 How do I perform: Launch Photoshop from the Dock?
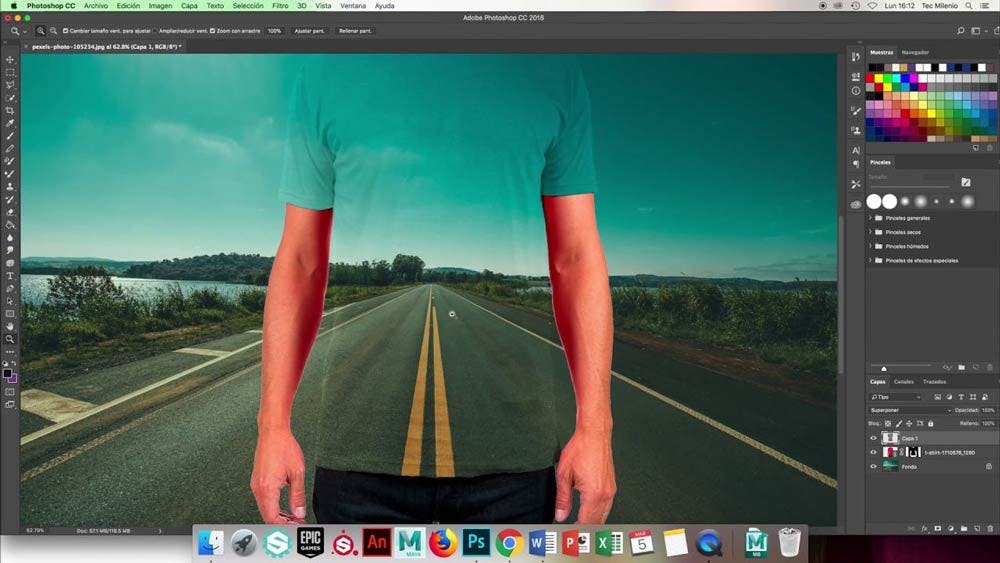[475, 542]
